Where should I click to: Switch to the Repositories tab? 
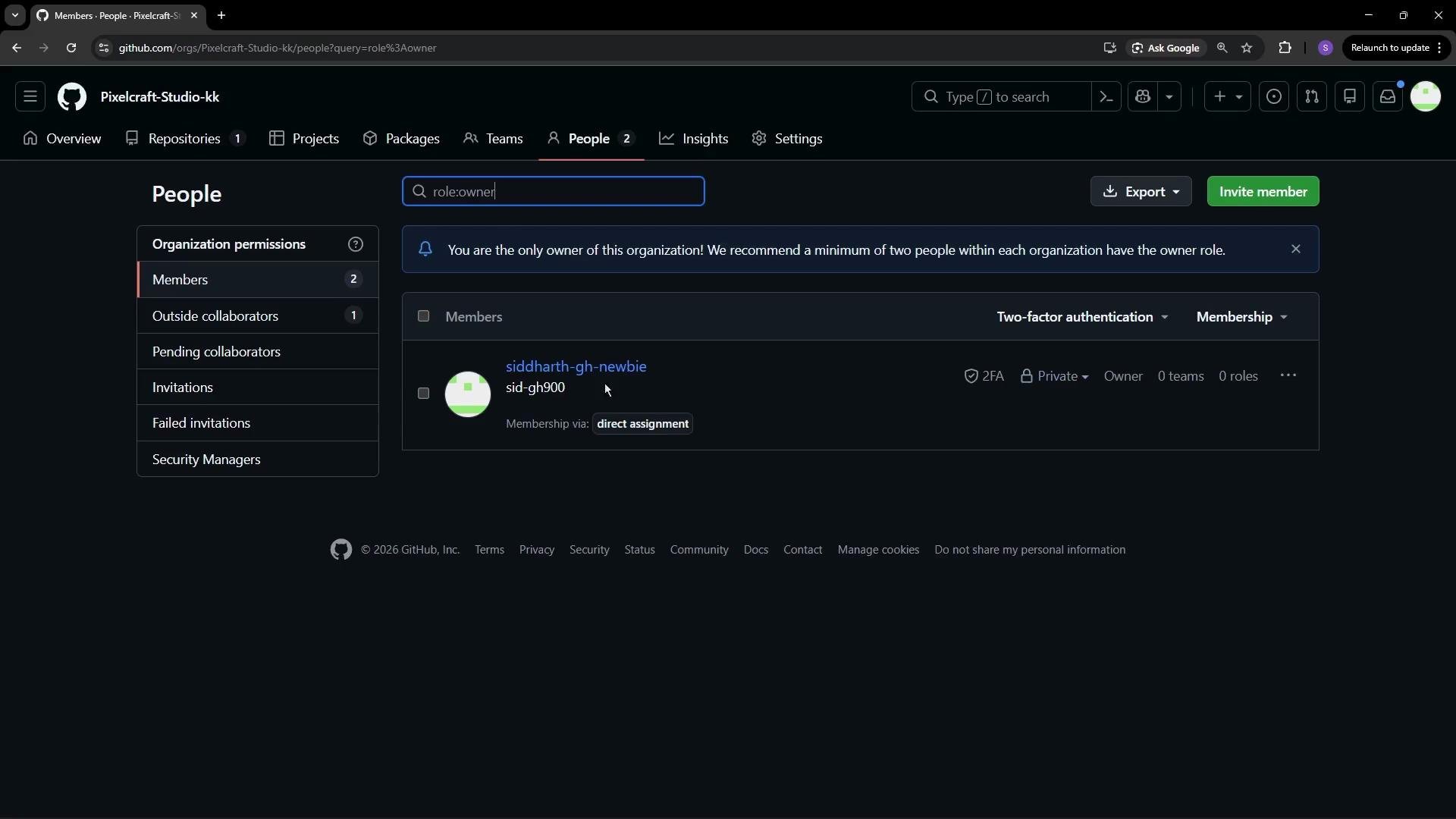coord(185,139)
